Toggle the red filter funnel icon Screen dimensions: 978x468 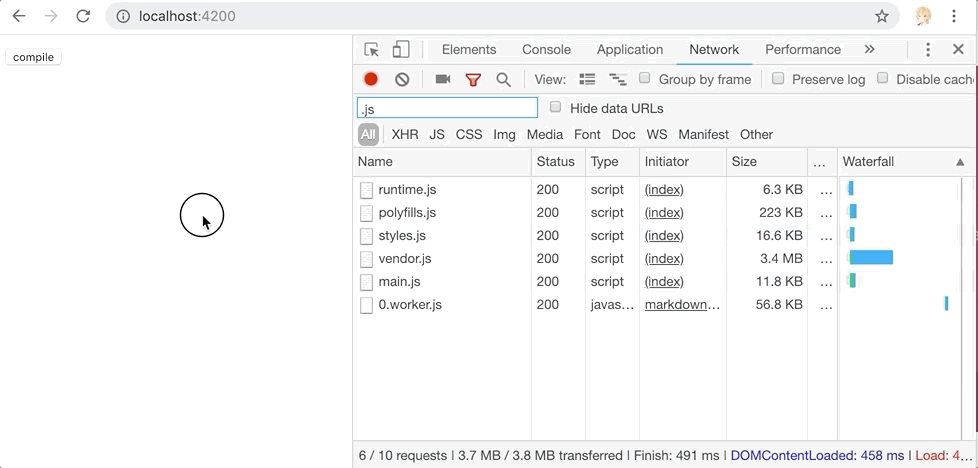[x=473, y=79]
